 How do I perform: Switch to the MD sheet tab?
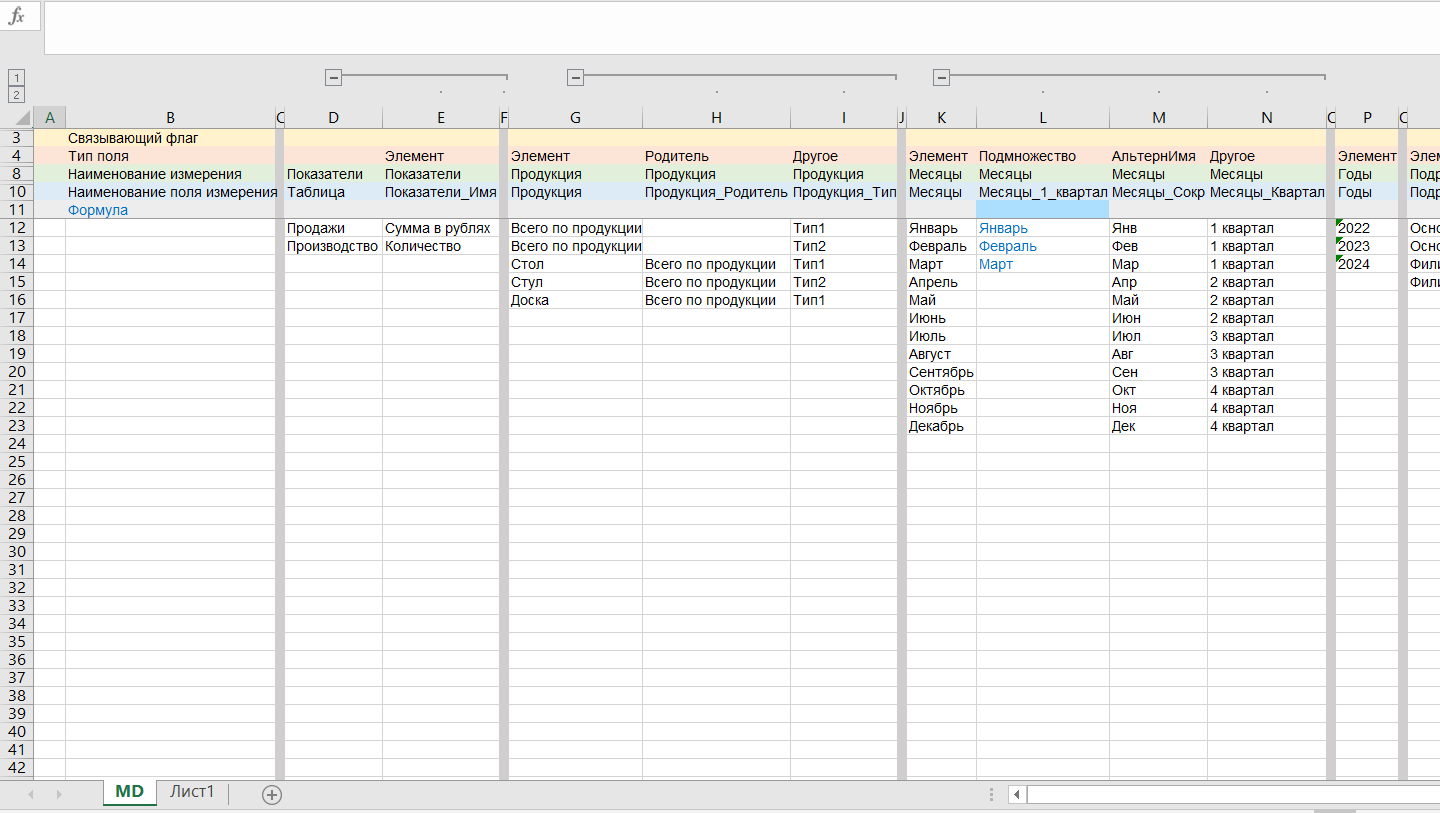(129, 792)
